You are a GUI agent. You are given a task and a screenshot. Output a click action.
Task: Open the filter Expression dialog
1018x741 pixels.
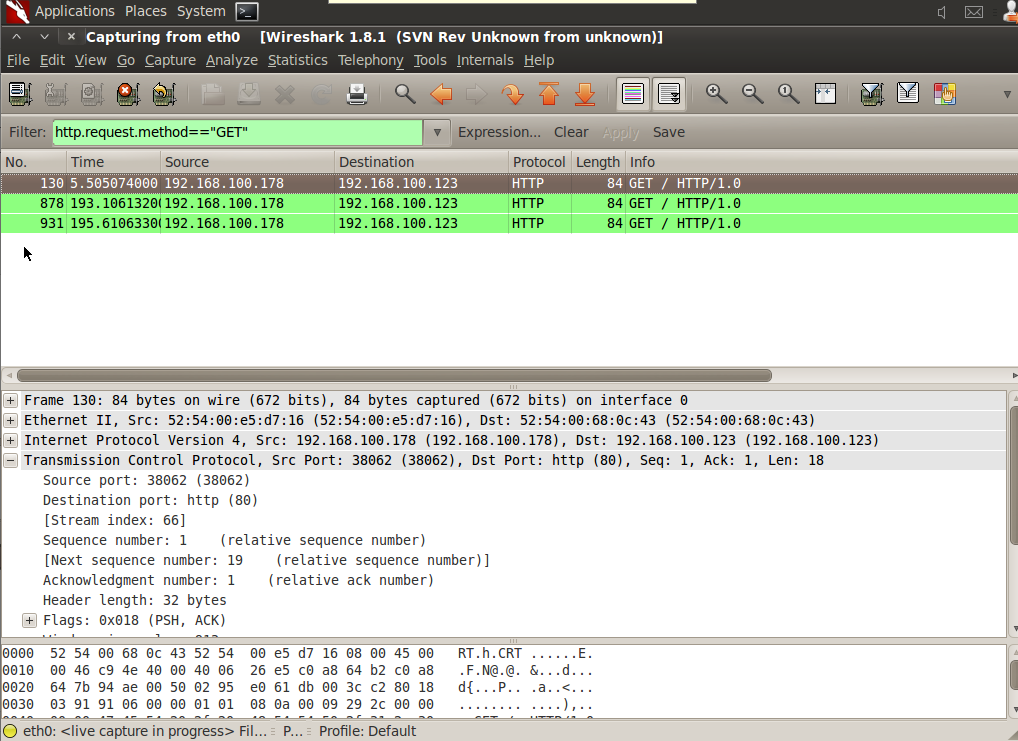tap(499, 132)
